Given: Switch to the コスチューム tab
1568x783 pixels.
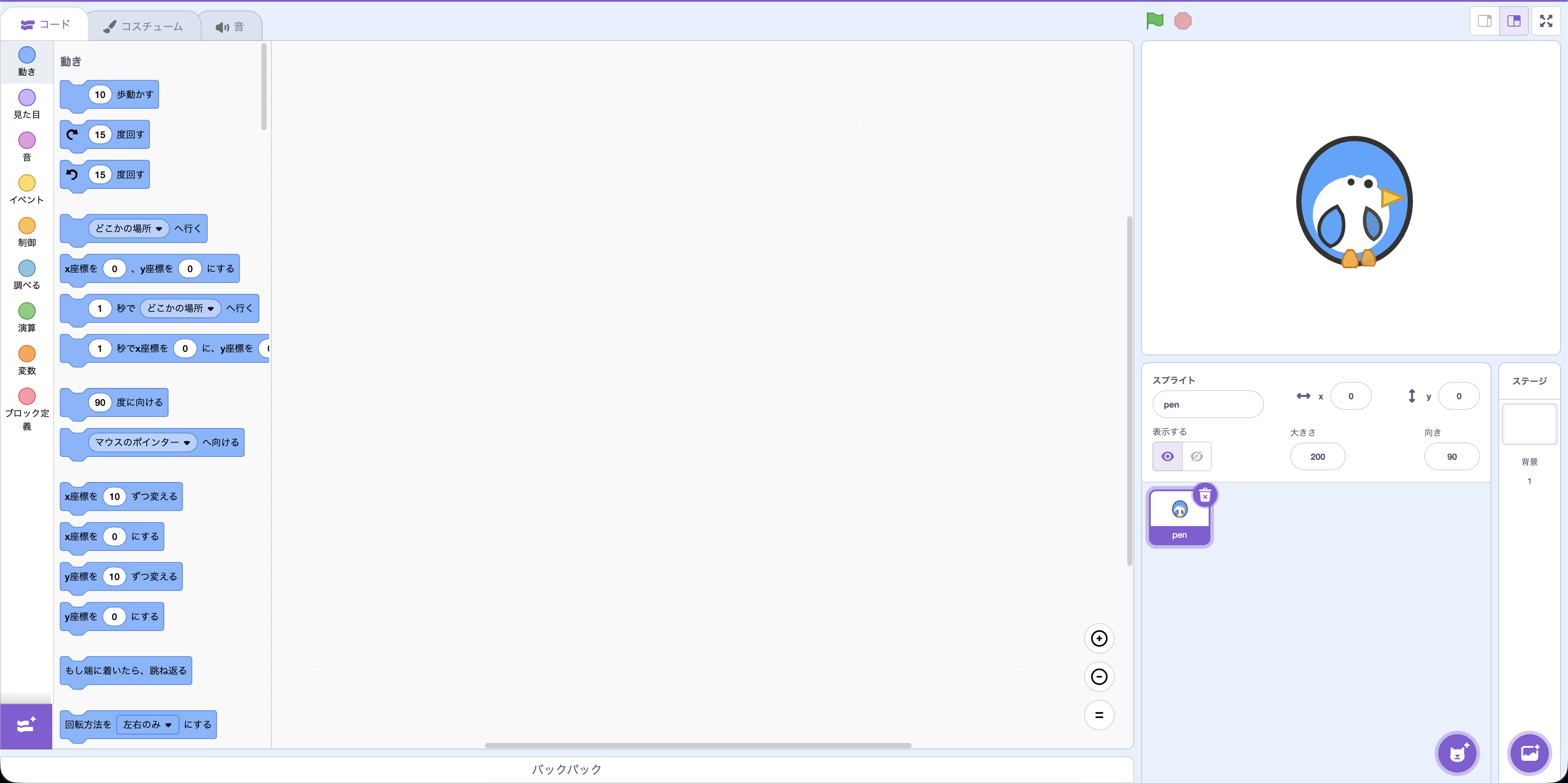Looking at the screenshot, I should (144, 26).
